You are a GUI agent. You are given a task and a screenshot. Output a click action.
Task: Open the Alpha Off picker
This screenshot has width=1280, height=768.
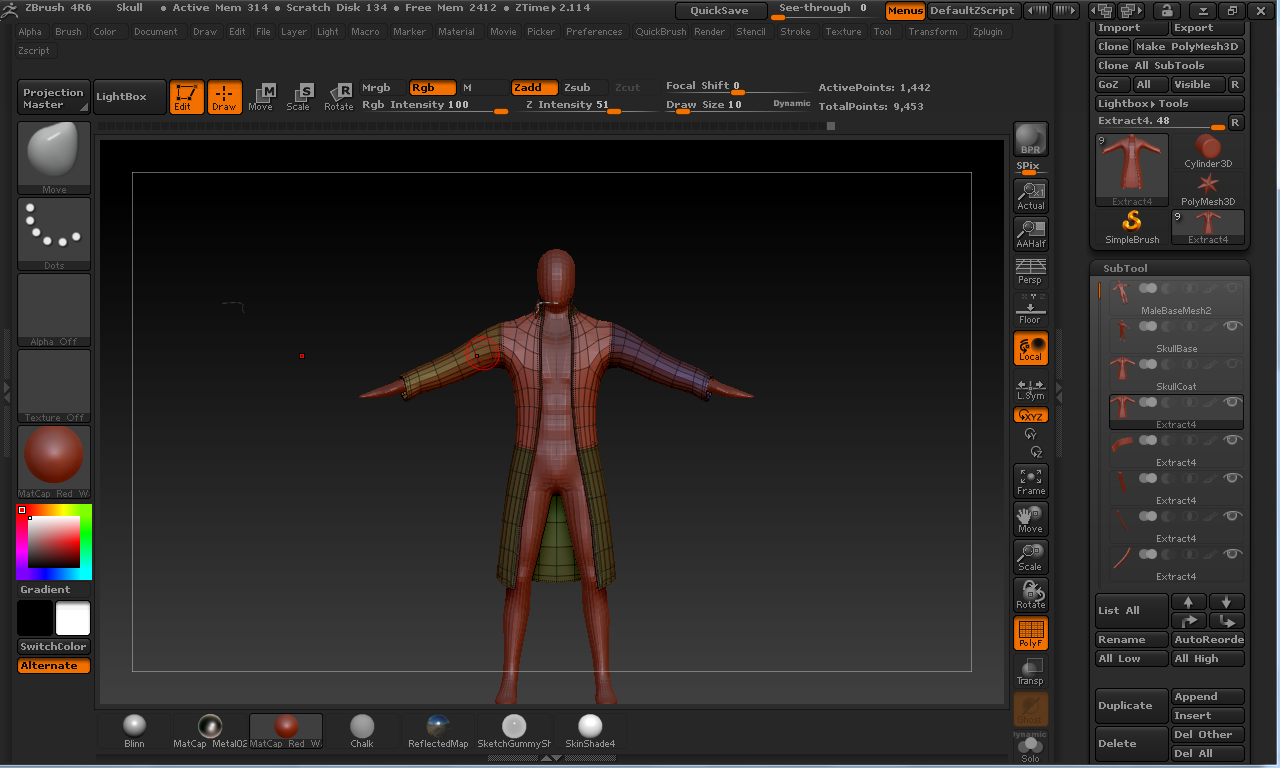54,310
